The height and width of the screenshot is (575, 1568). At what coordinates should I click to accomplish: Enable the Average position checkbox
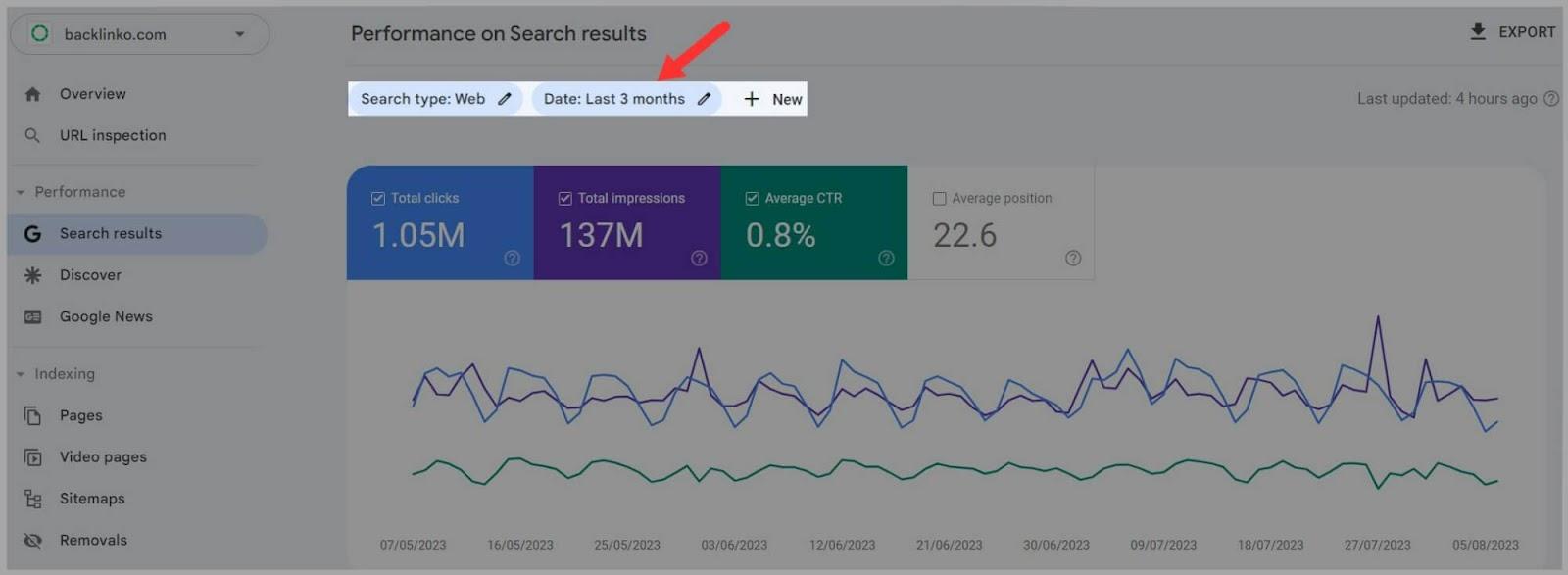click(939, 199)
